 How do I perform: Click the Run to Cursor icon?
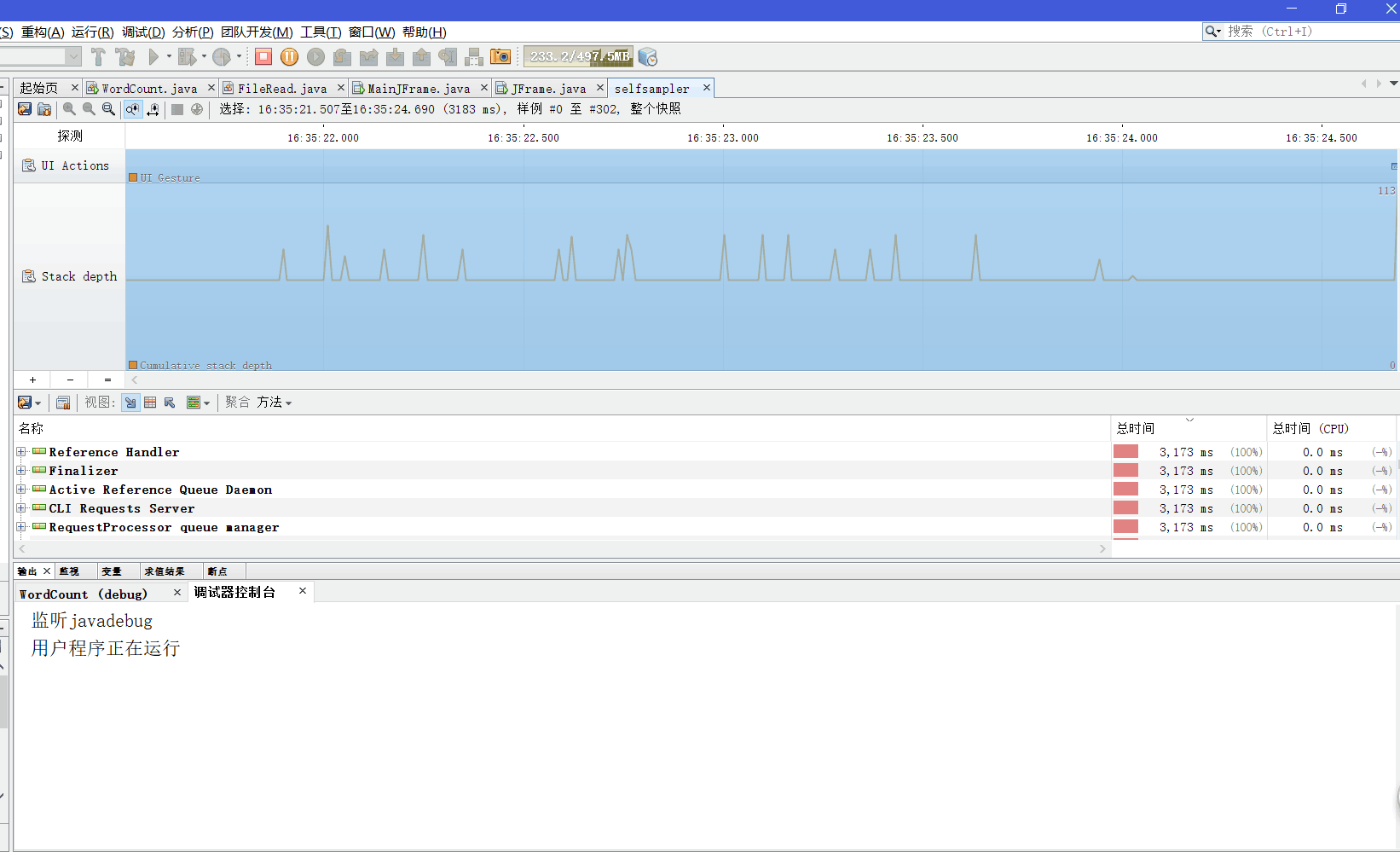[x=448, y=57]
